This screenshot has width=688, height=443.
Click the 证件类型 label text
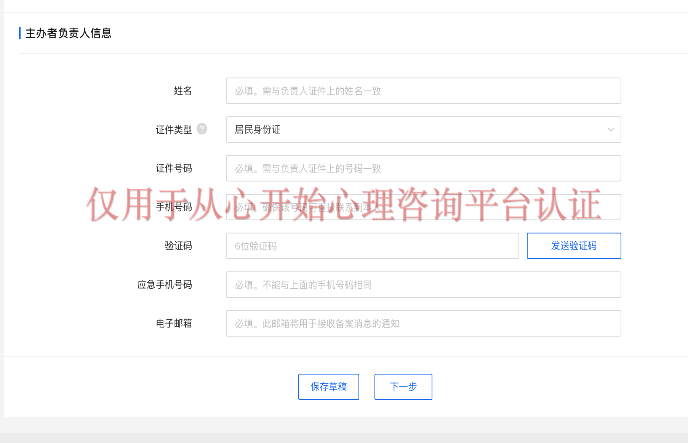coord(167,130)
